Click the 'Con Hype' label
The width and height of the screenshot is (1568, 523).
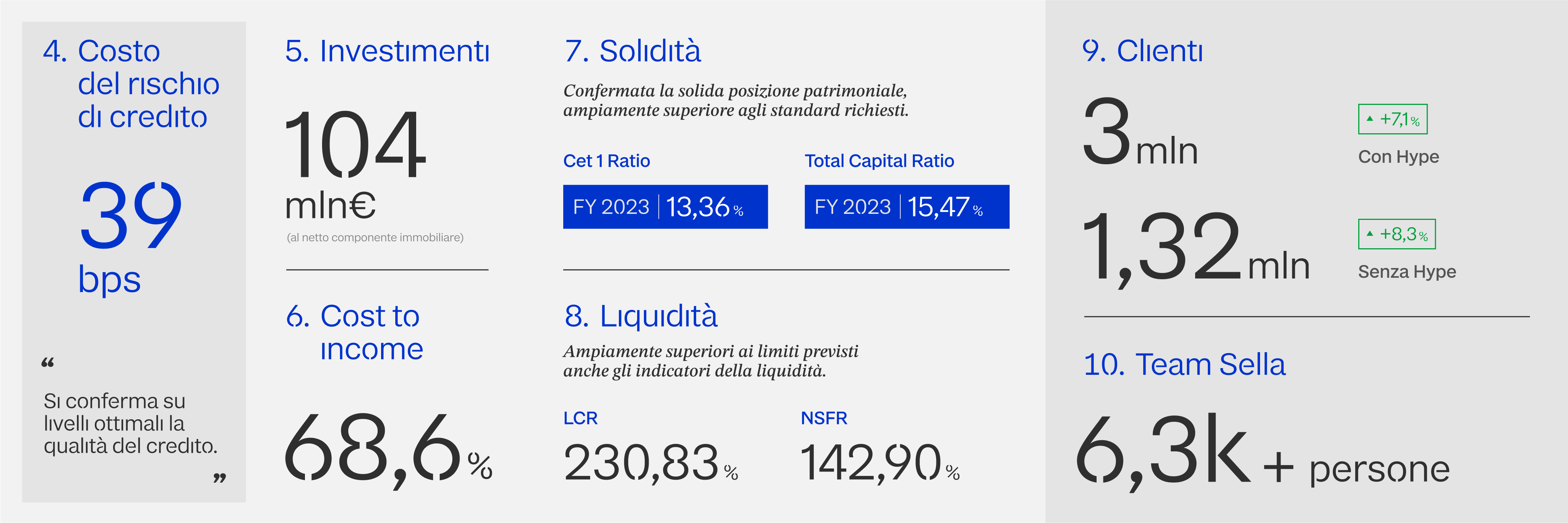click(1398, 157)
